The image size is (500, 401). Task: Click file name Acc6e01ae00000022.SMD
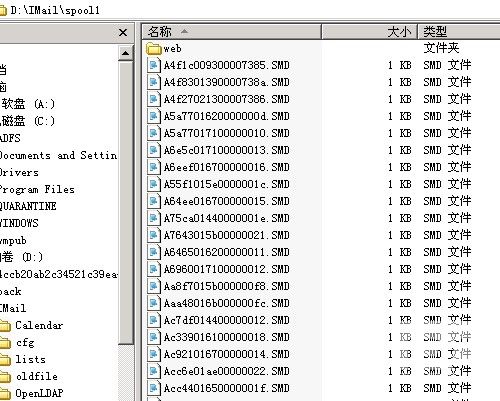[226, 371]
